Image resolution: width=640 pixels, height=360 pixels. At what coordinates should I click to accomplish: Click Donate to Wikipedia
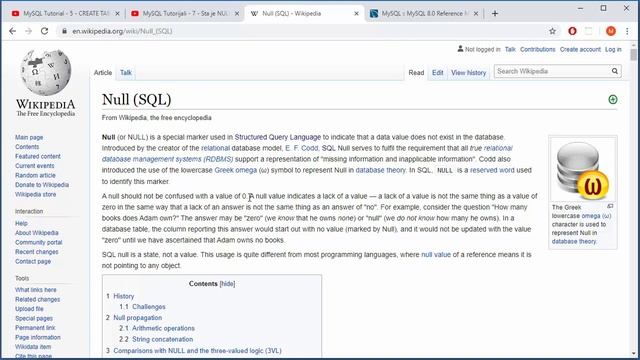(42, 185)
